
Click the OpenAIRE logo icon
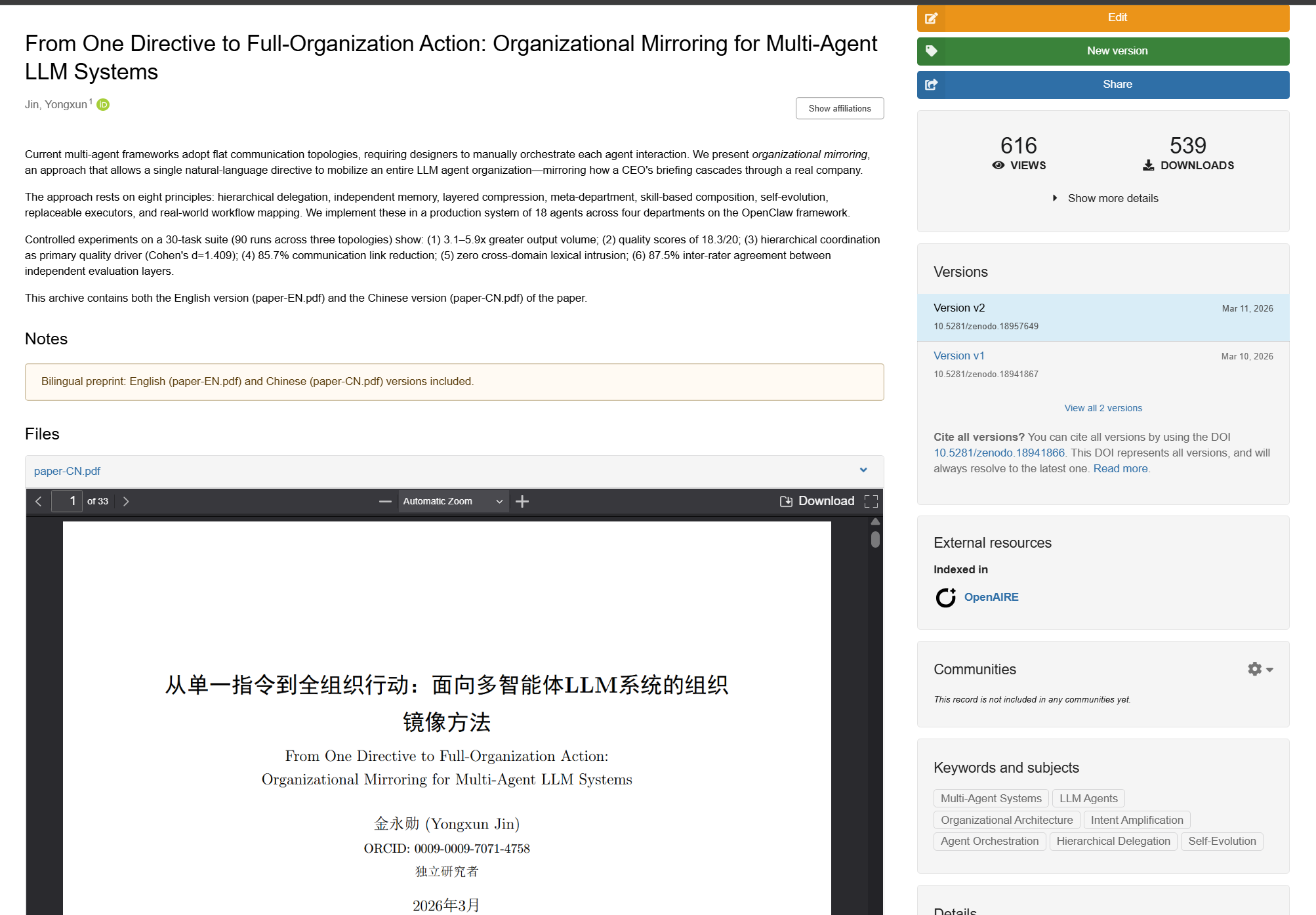[945, 598]
